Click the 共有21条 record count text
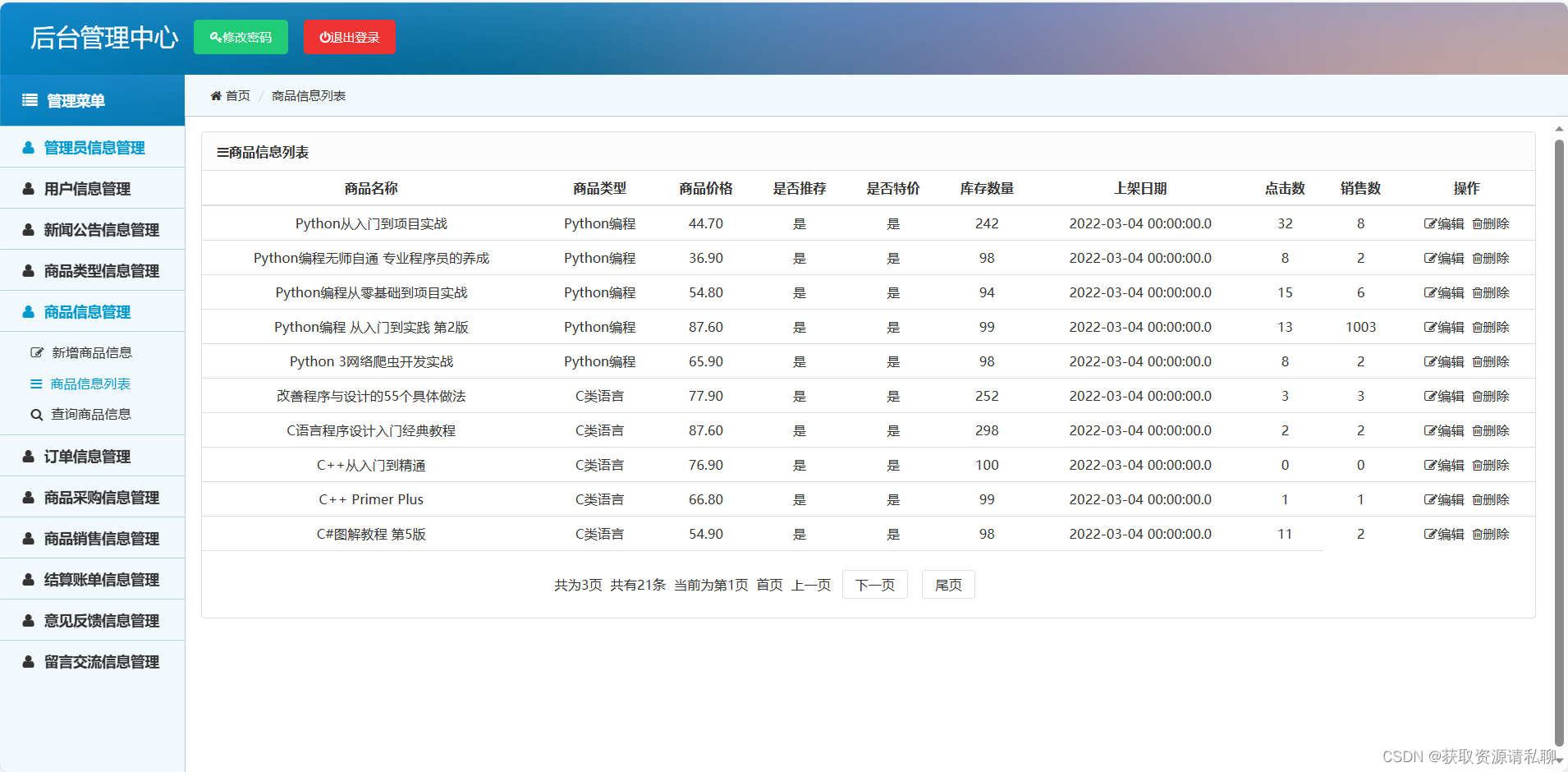The width and height of the screenshot is (1568, 772). 638,585
